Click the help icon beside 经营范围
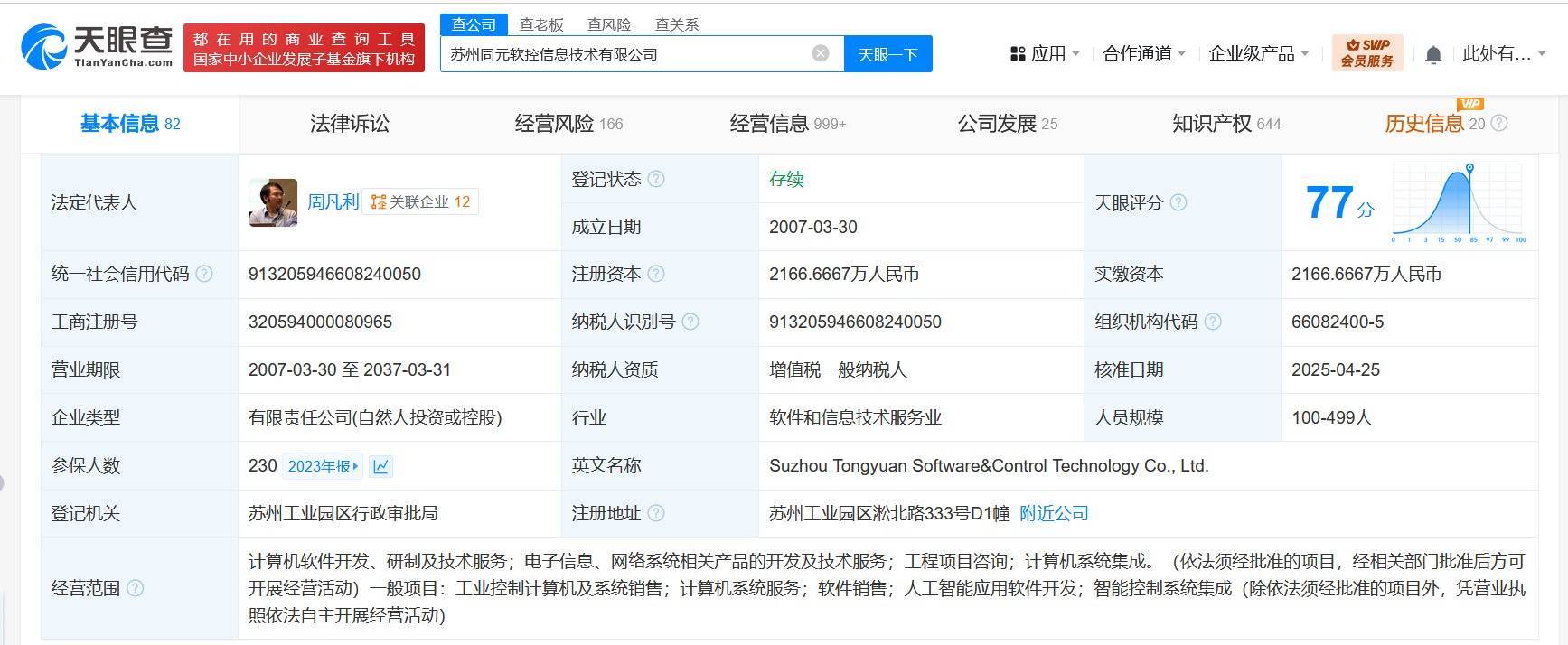The height and width of the screenshot is (645, 1568). pyautogui.click(x=136, y=588)
